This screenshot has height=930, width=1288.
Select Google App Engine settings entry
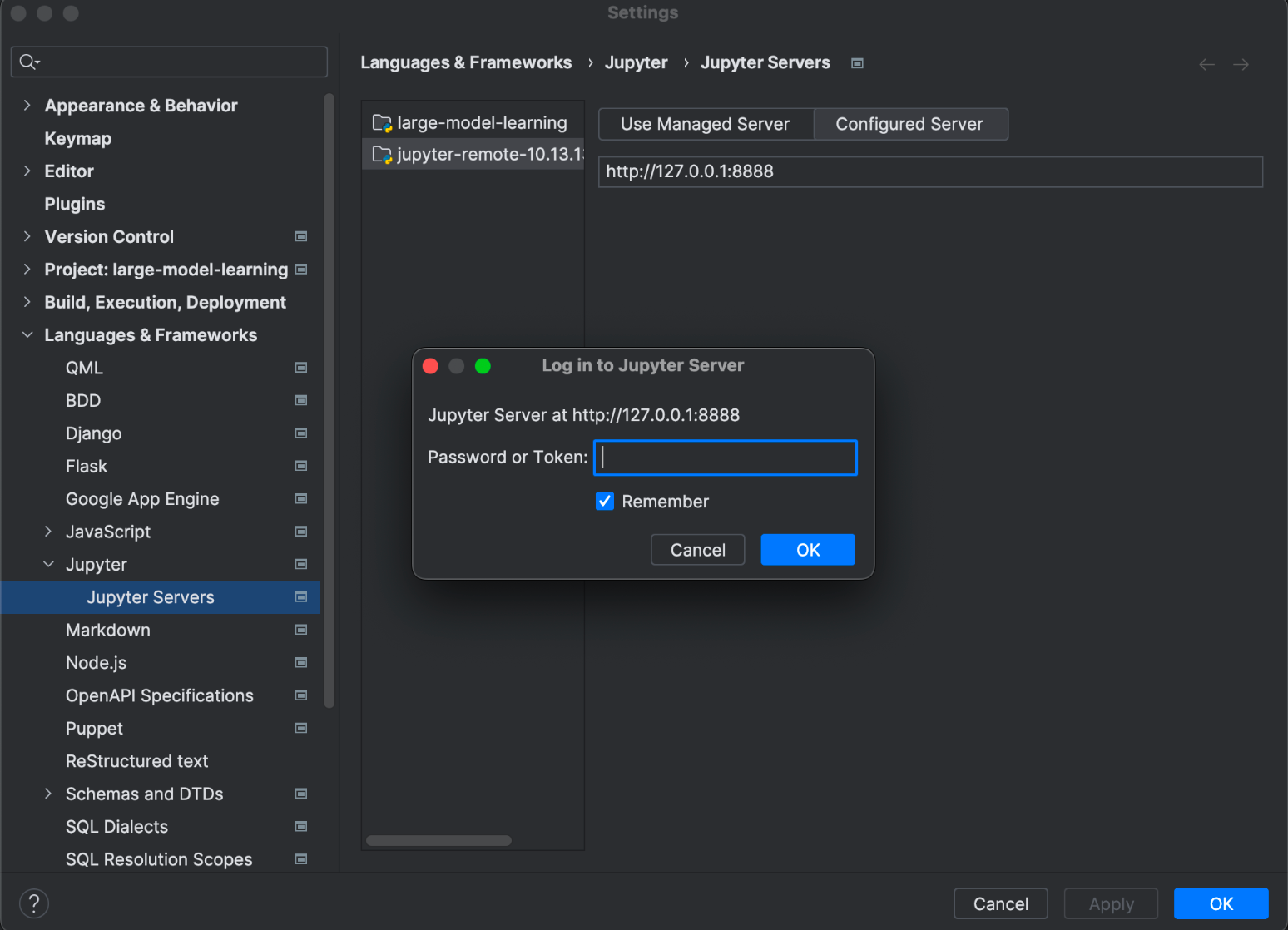point(142,499)
